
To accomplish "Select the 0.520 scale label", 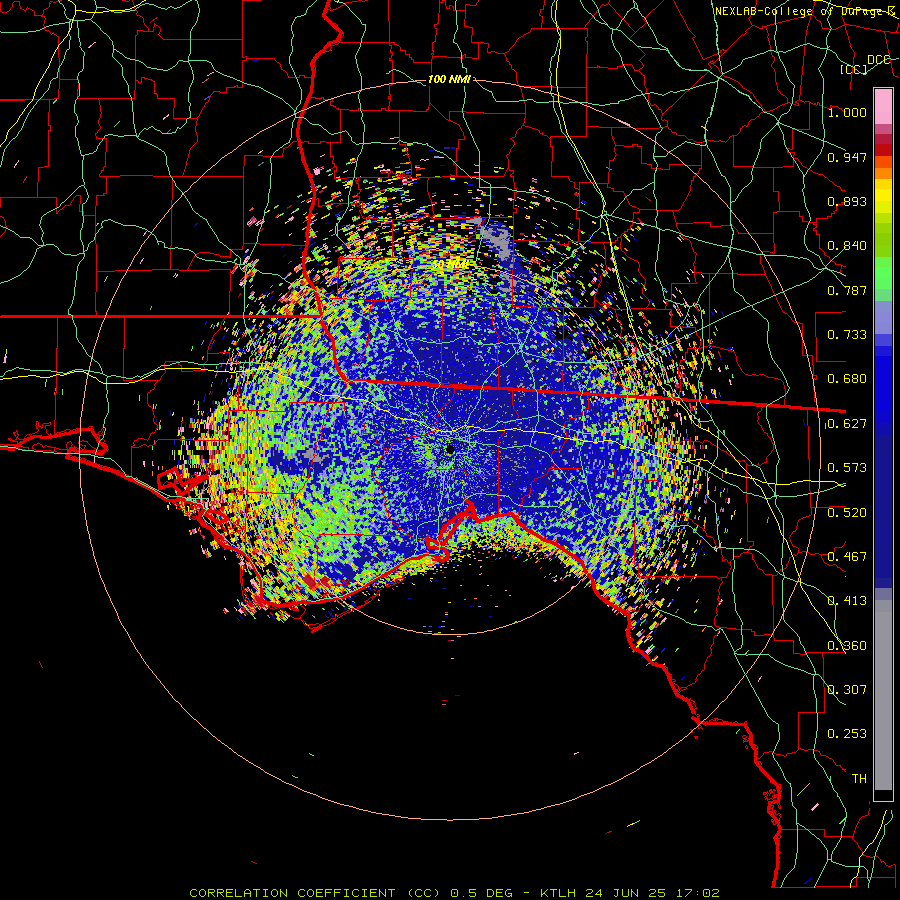I will 847,513.
